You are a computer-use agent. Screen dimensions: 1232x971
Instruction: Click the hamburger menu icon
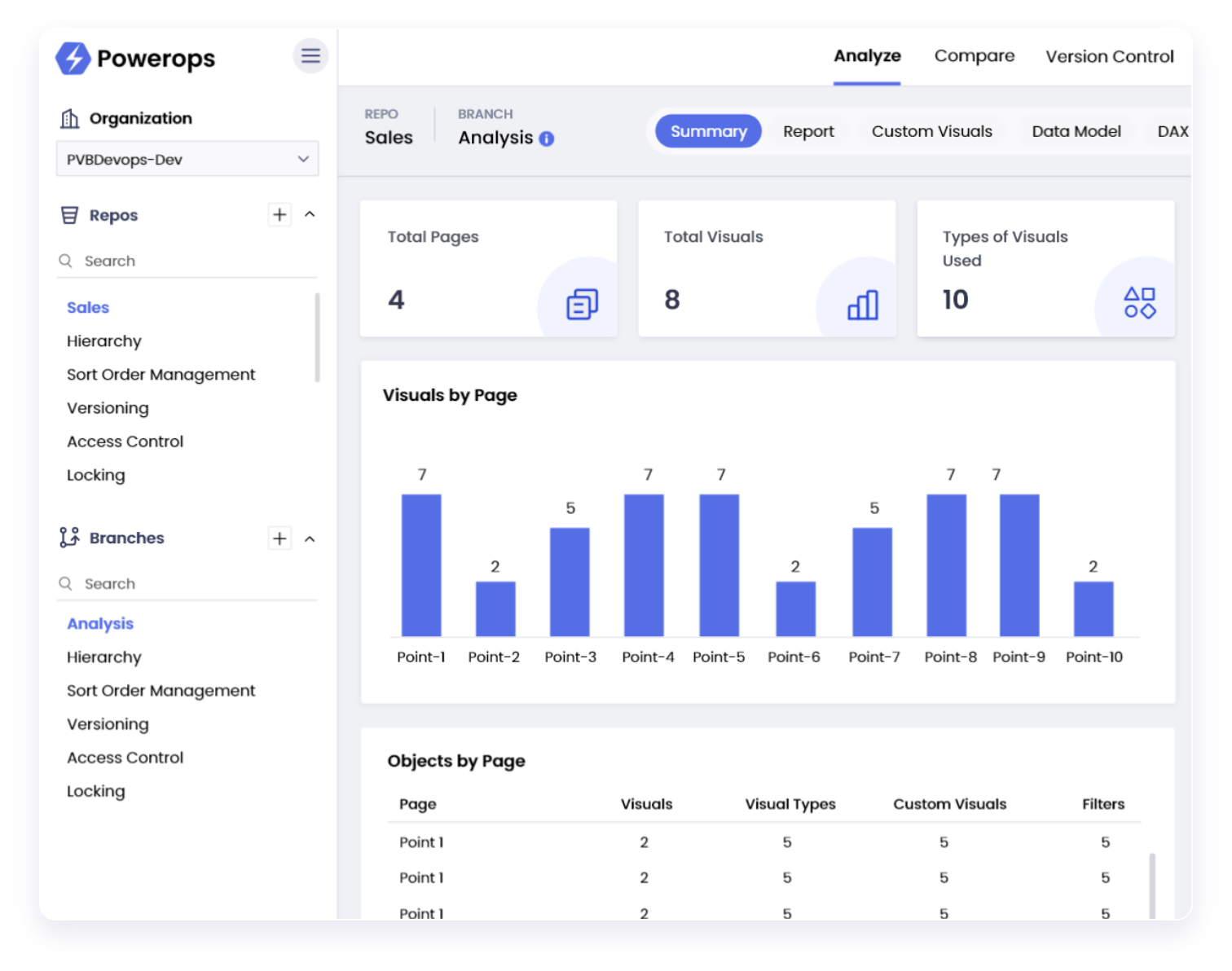point(310,56)
